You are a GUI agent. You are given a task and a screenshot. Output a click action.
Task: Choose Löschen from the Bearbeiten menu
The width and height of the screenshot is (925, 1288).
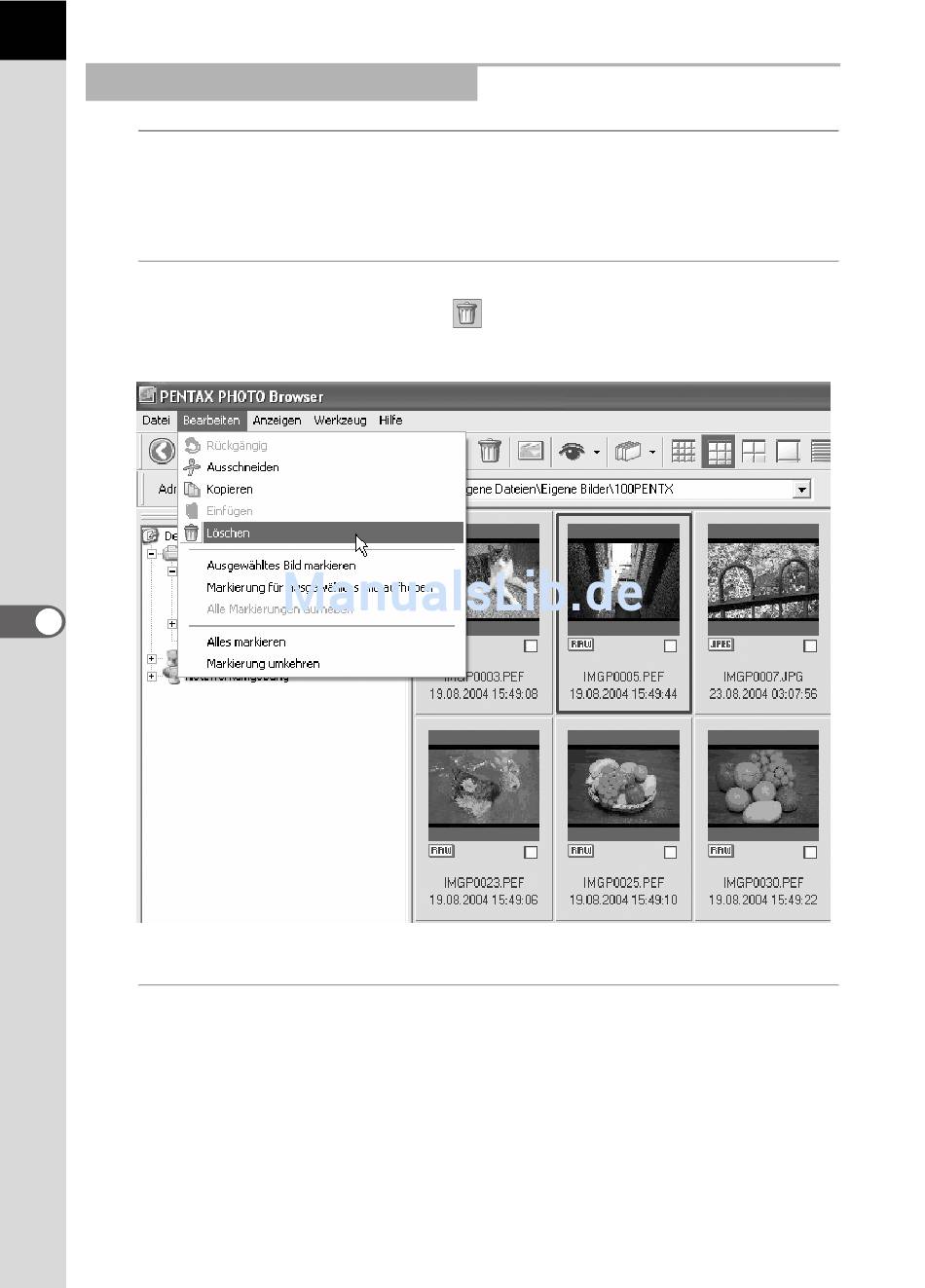pyautogui.click(x=322, y=533)
